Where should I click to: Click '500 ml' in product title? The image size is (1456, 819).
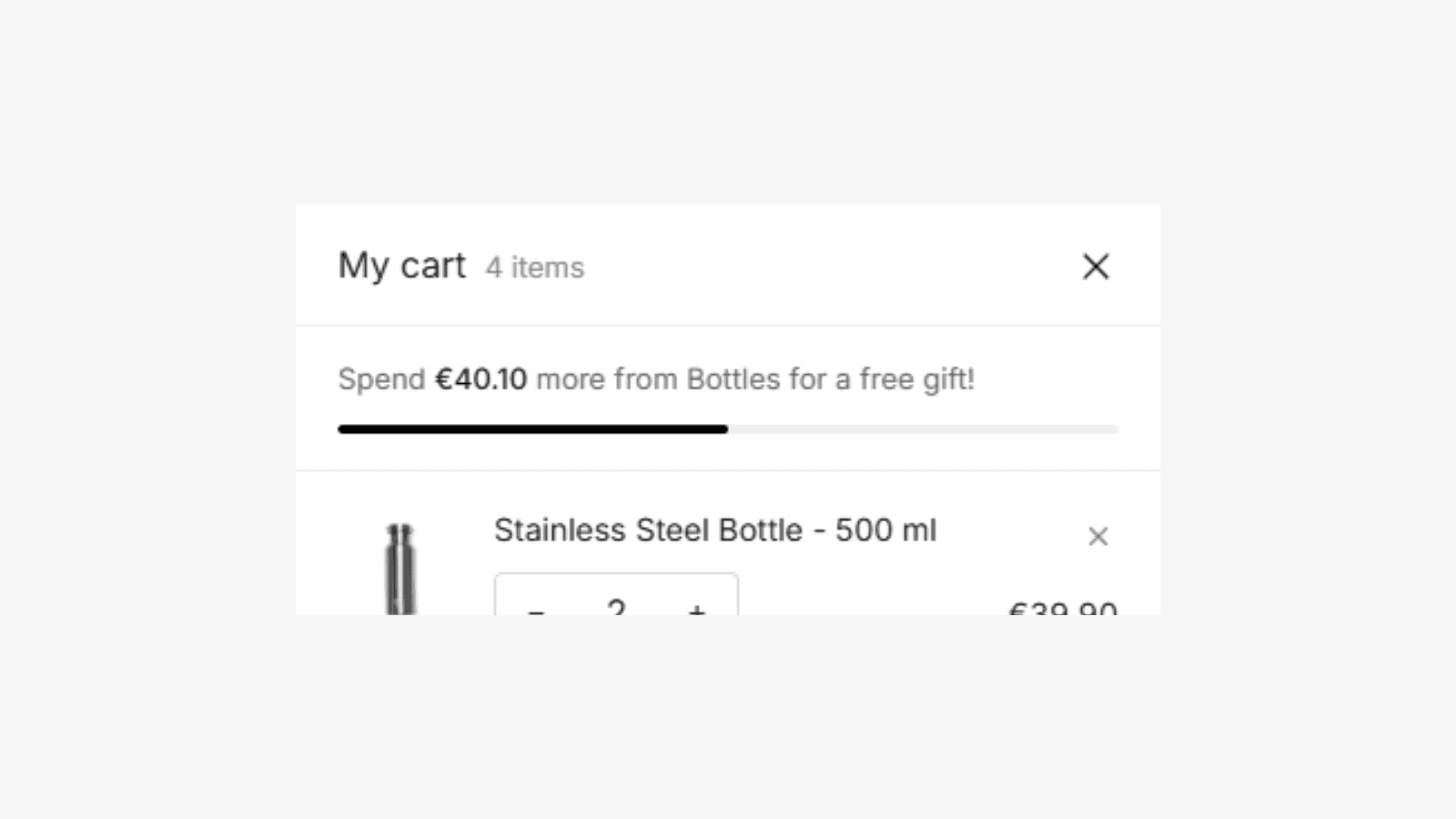click(x=886, y=531)
